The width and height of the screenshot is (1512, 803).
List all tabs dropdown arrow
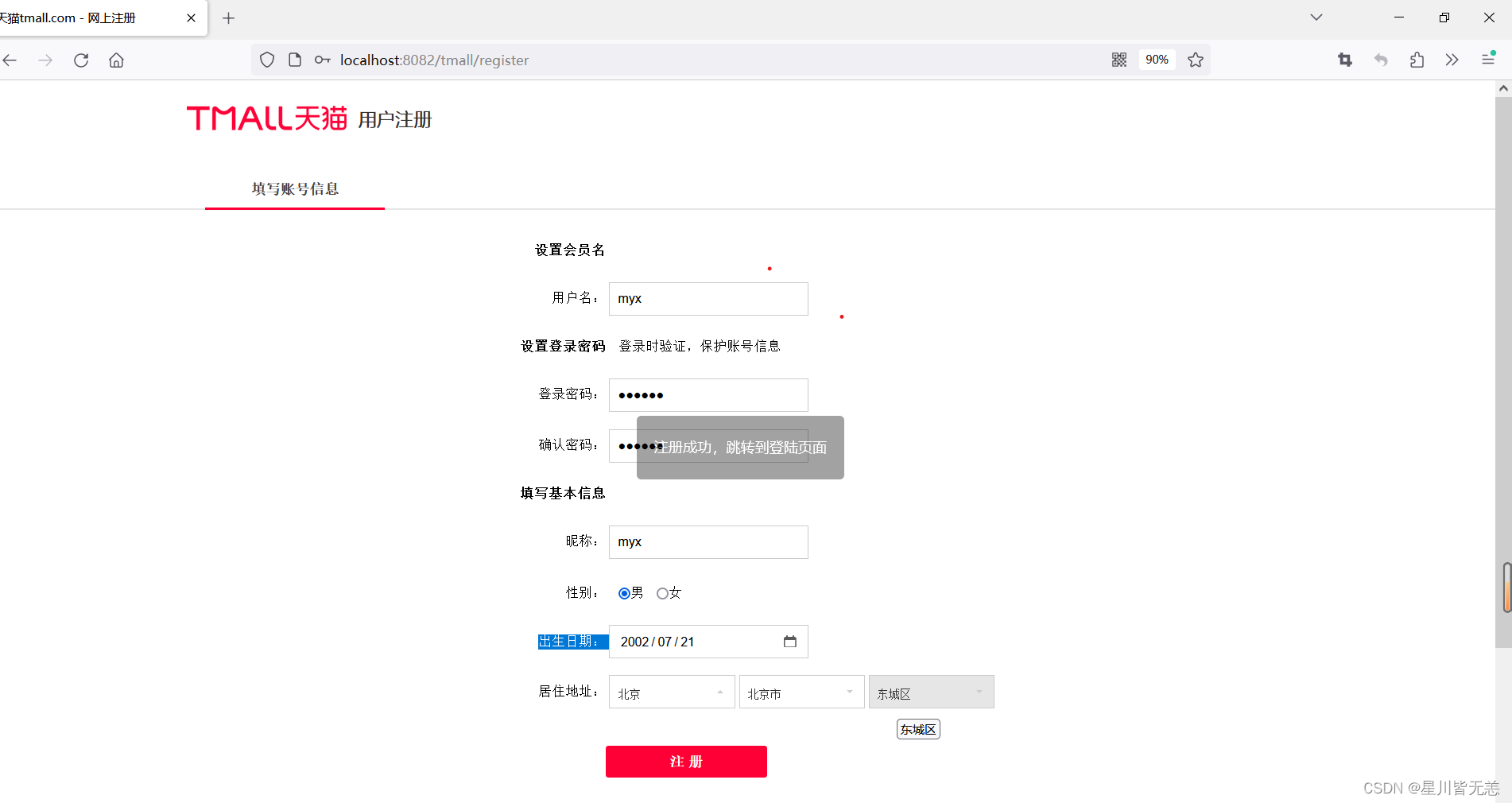coord(1316,17)
